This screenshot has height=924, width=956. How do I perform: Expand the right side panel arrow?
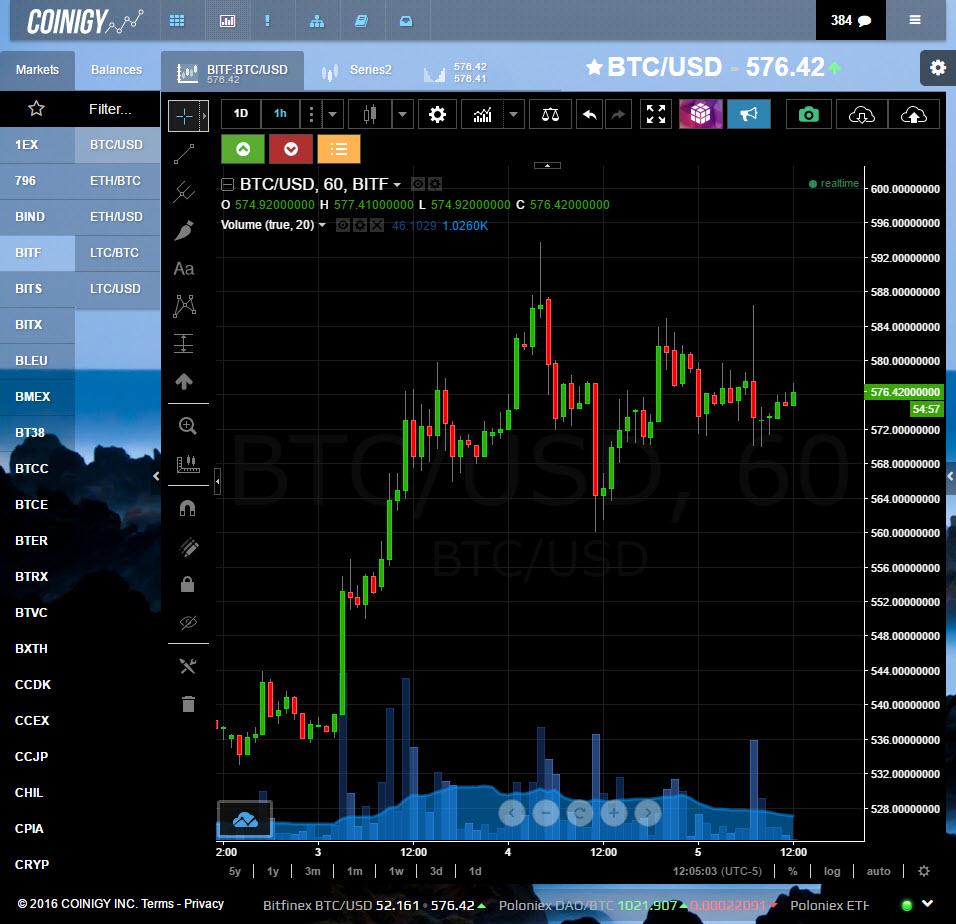(x=951, y=476)
